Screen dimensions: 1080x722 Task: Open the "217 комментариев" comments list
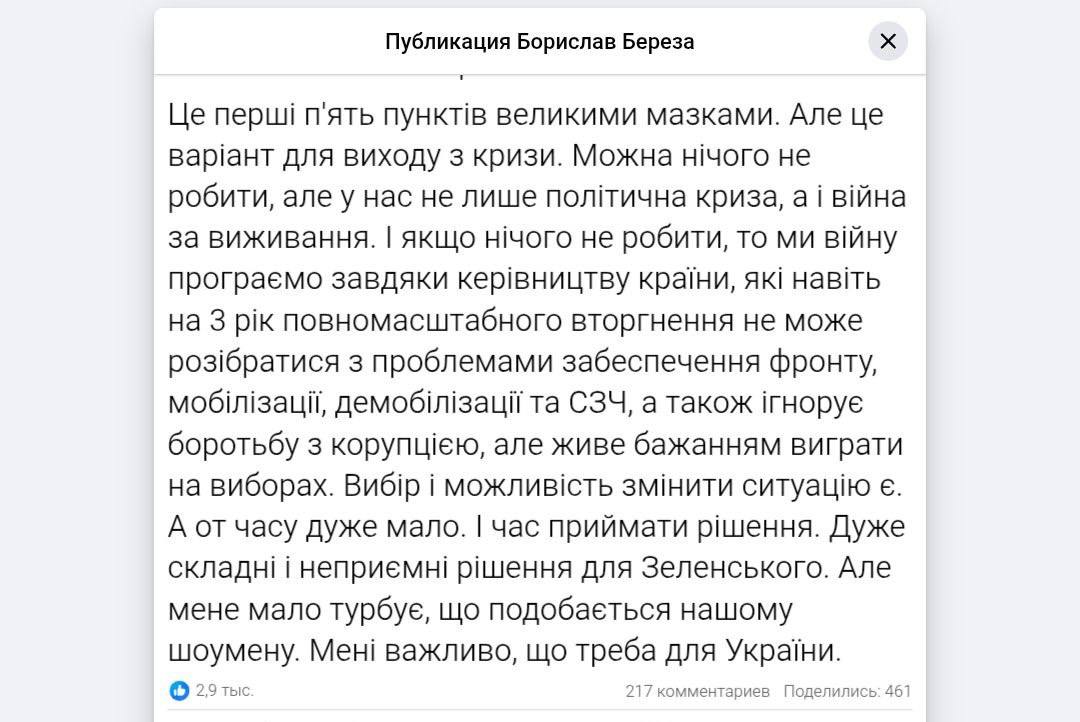[x=697, y=690]
